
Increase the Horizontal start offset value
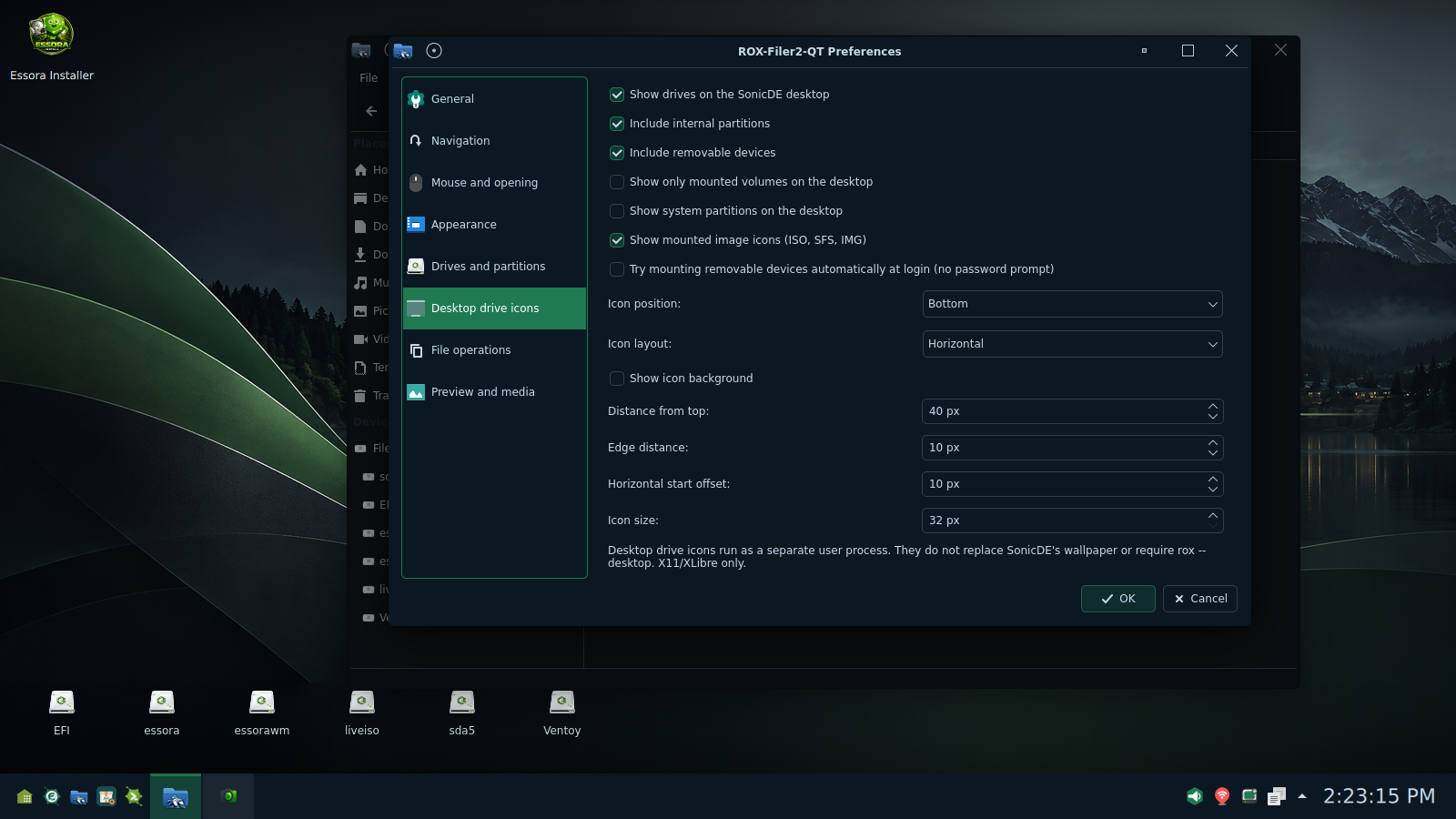[x=1213, y=479]
